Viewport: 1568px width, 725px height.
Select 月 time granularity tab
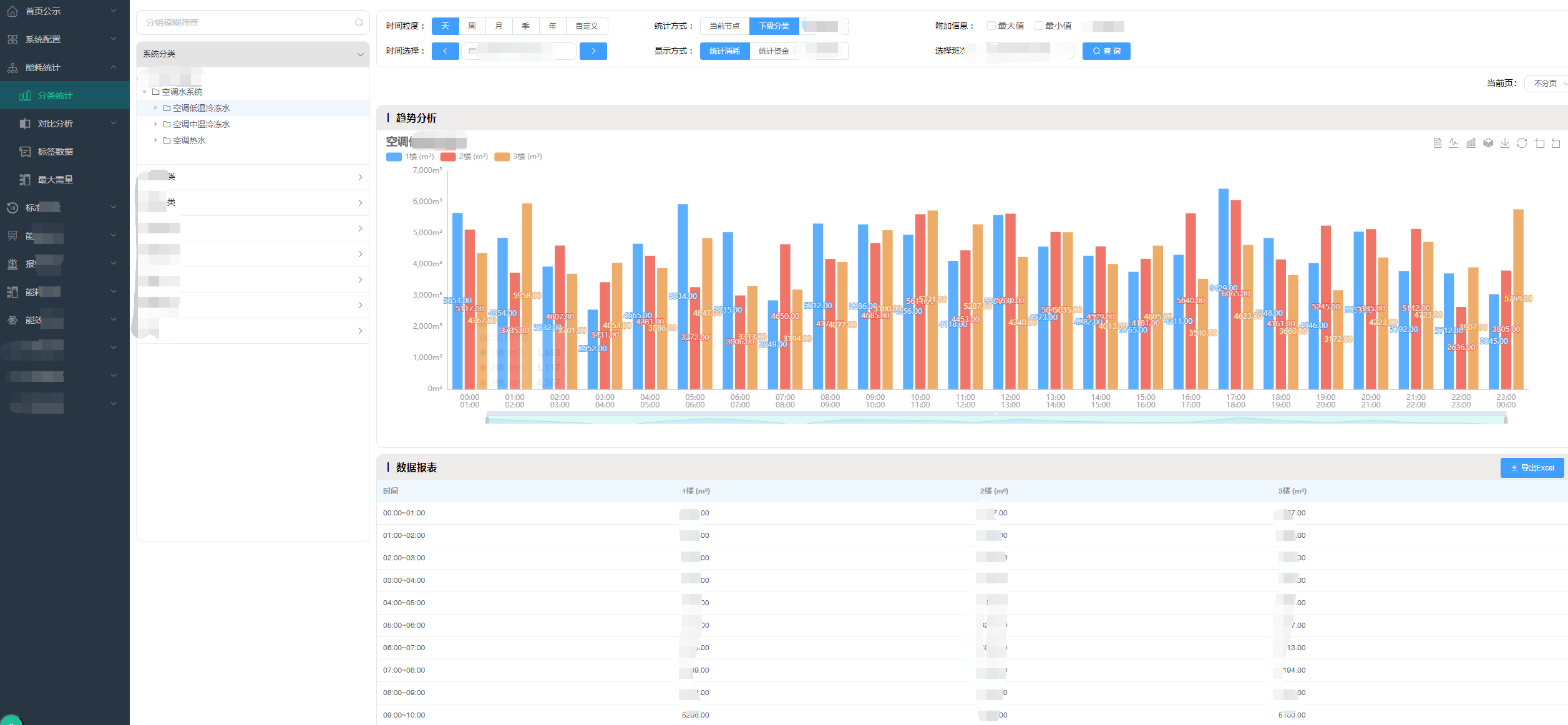[x=499, y=26]
